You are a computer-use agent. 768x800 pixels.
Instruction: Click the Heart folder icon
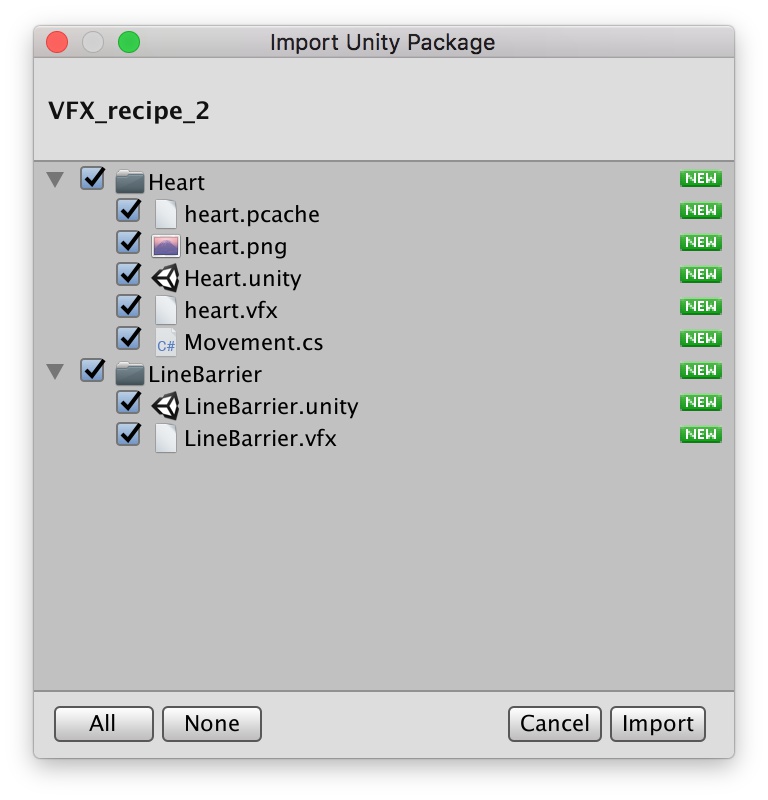[130, 182]
